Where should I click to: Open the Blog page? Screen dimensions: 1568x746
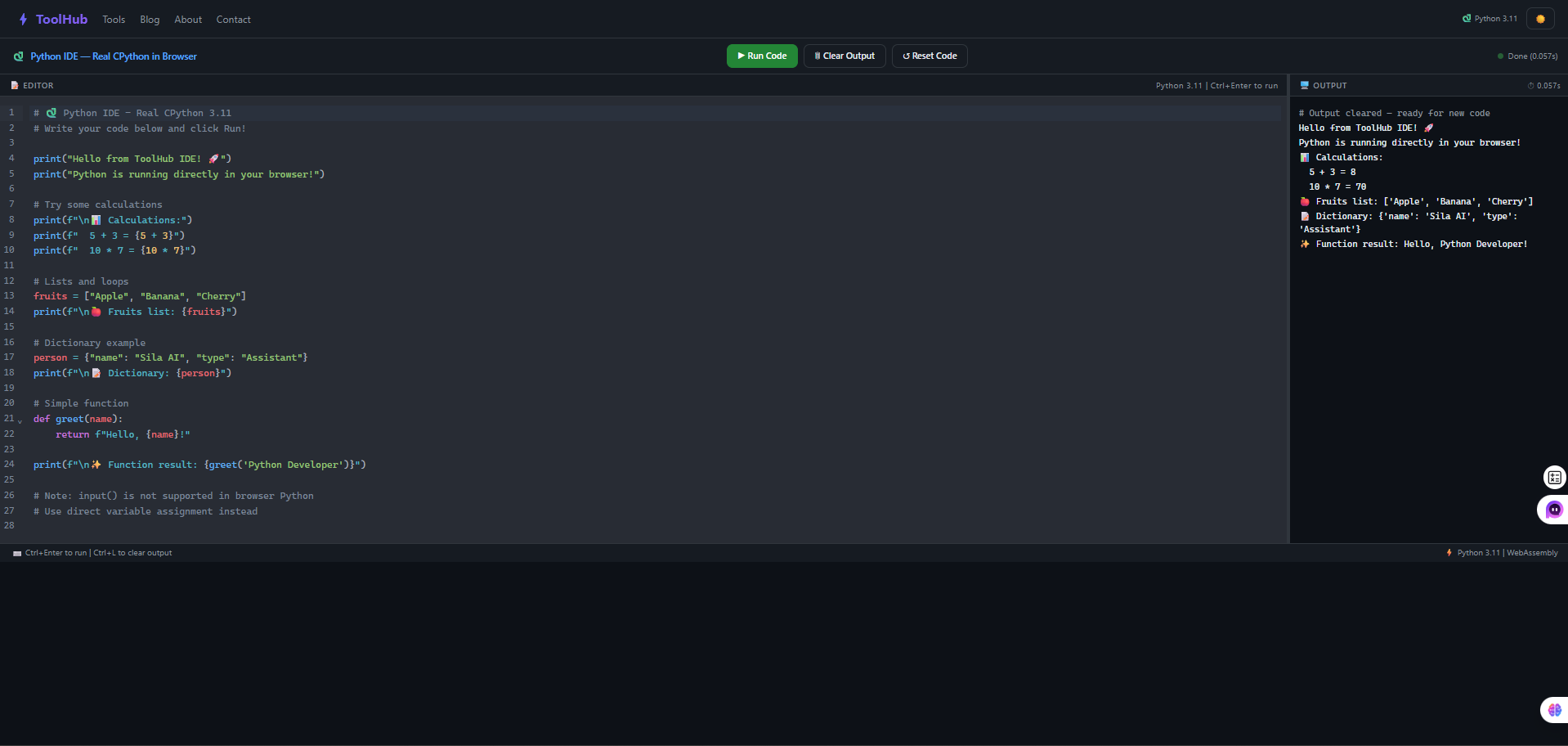point(150,20)
